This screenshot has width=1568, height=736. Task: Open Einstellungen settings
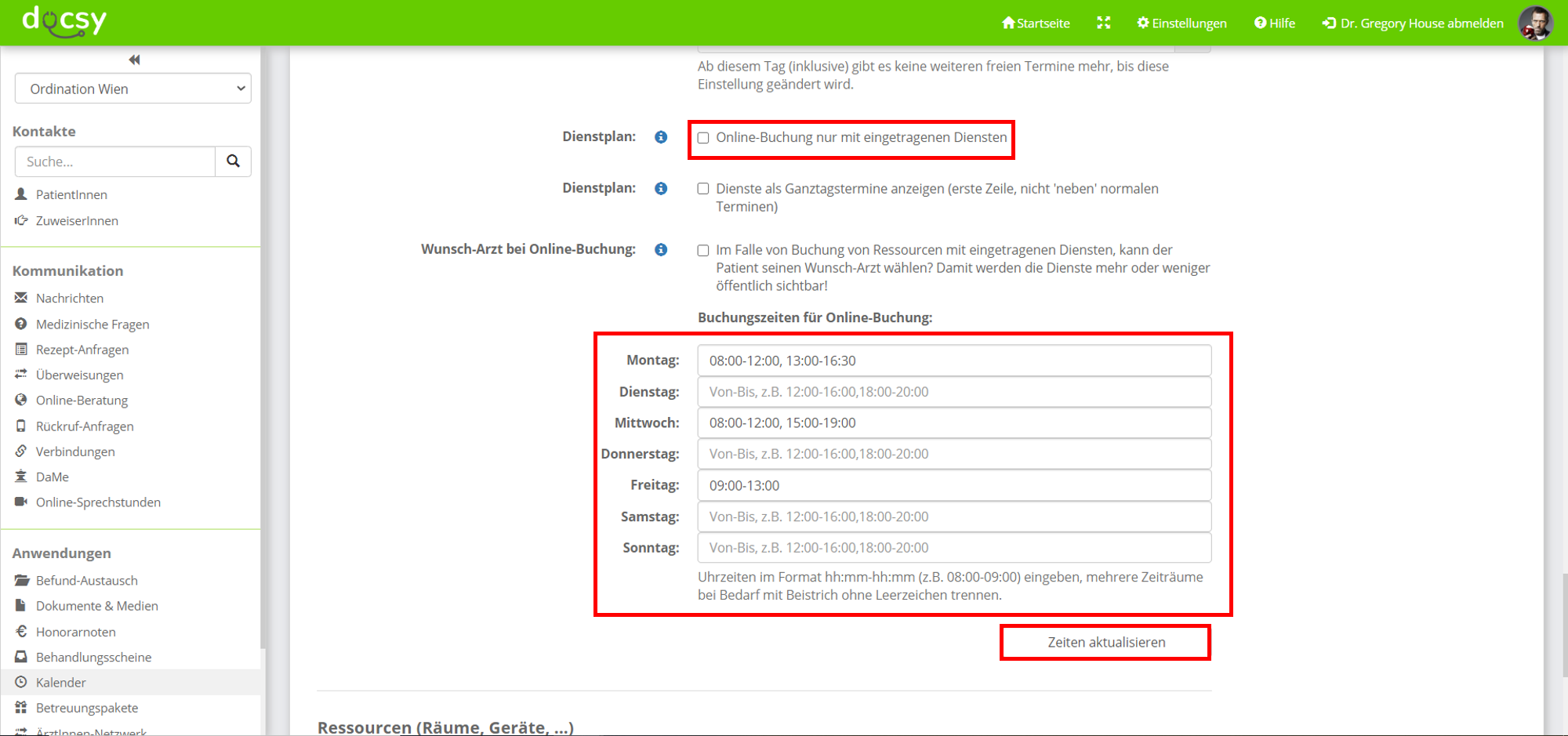1182,23
